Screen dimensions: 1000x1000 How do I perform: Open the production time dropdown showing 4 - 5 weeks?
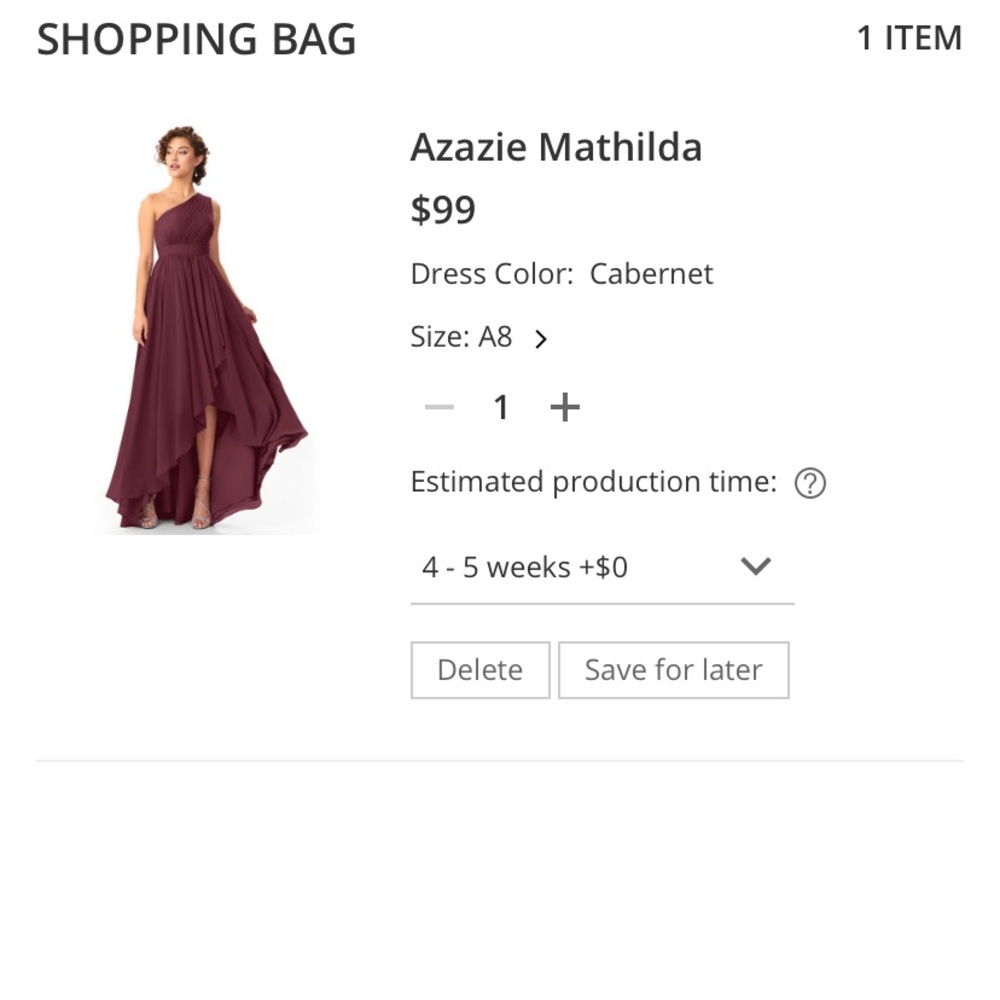[x=600, y=566]
